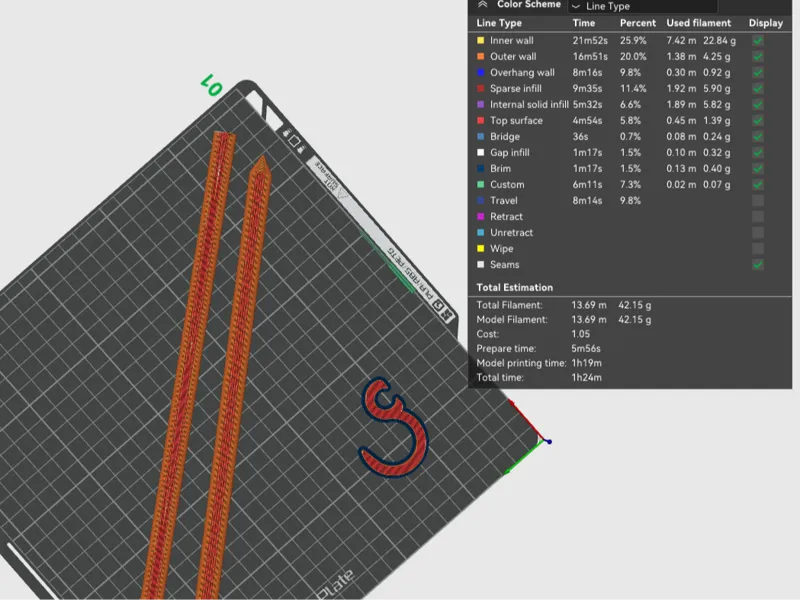800x600 pixels.
Task: Toggle Gap infill display checkbox
Action: (x=758, y=153)
